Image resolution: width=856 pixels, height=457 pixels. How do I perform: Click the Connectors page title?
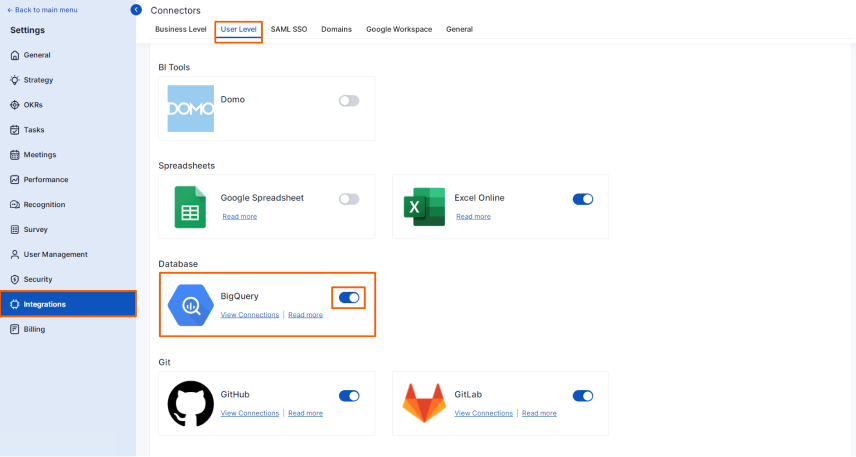point(176,10)
